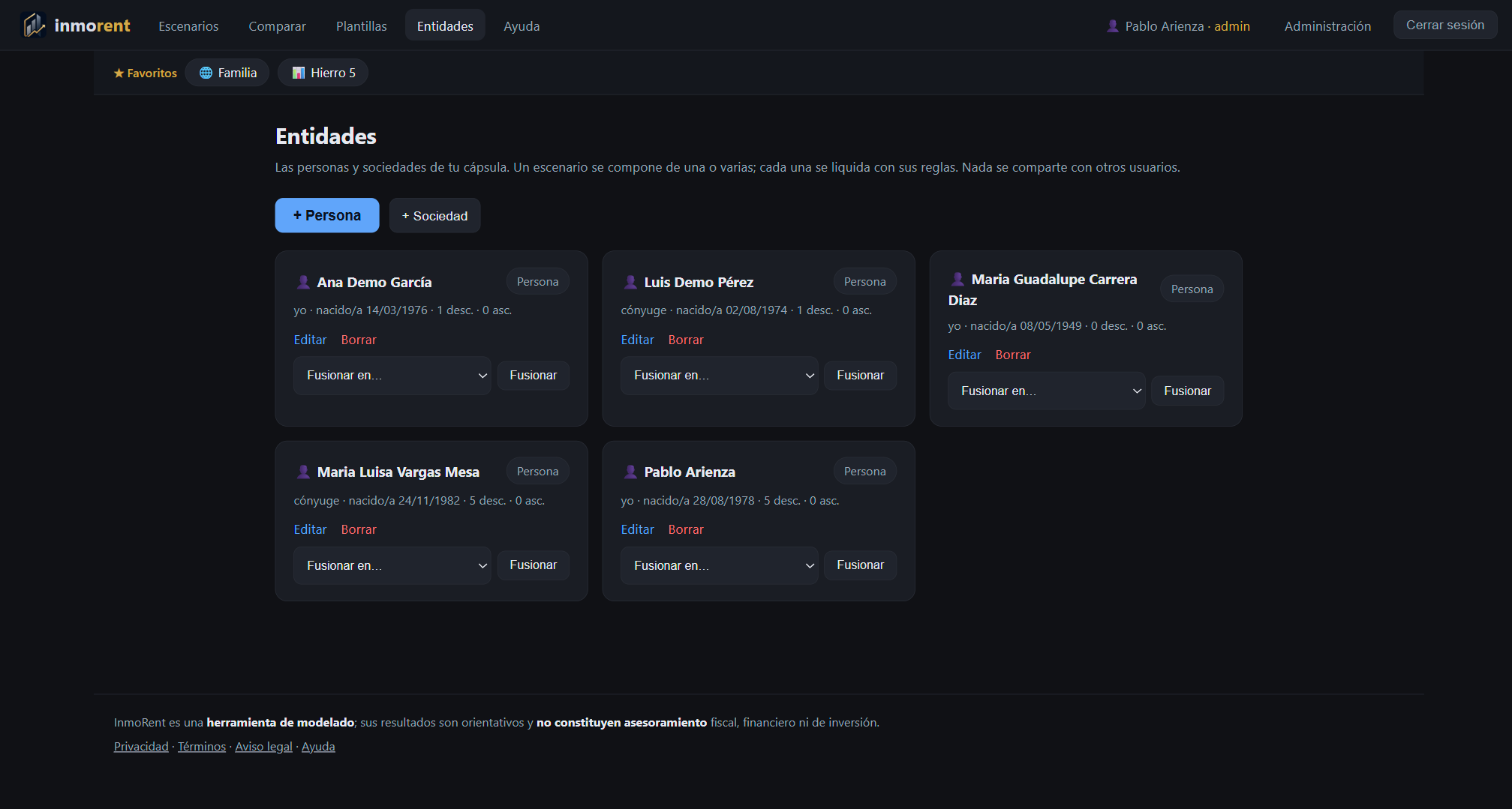Expand Fusionar en dropdown for Maria Luisa Vargas Mesa
1512x809 pixels.
(392, 565)
